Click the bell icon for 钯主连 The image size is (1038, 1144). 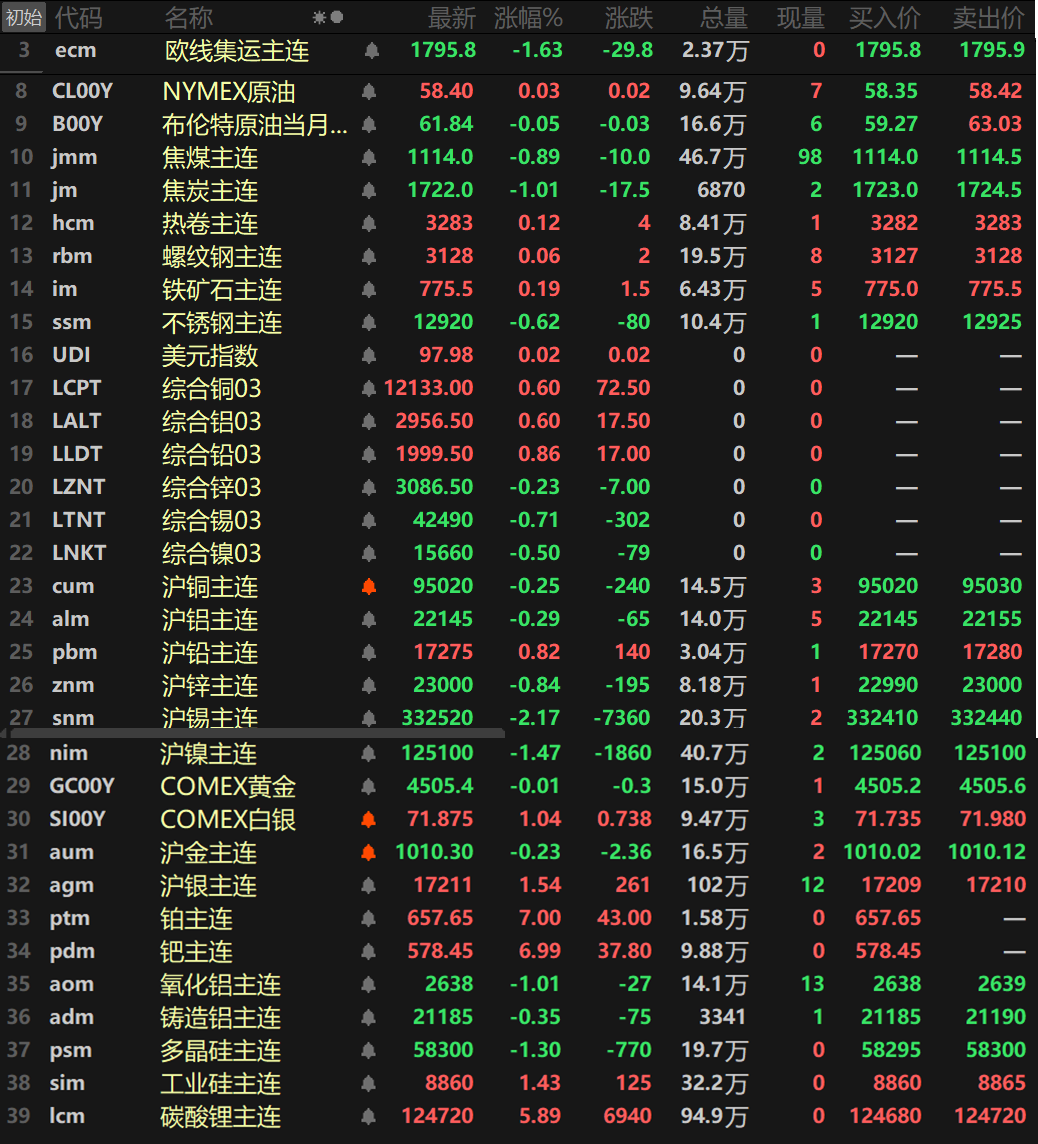[369, 951]
